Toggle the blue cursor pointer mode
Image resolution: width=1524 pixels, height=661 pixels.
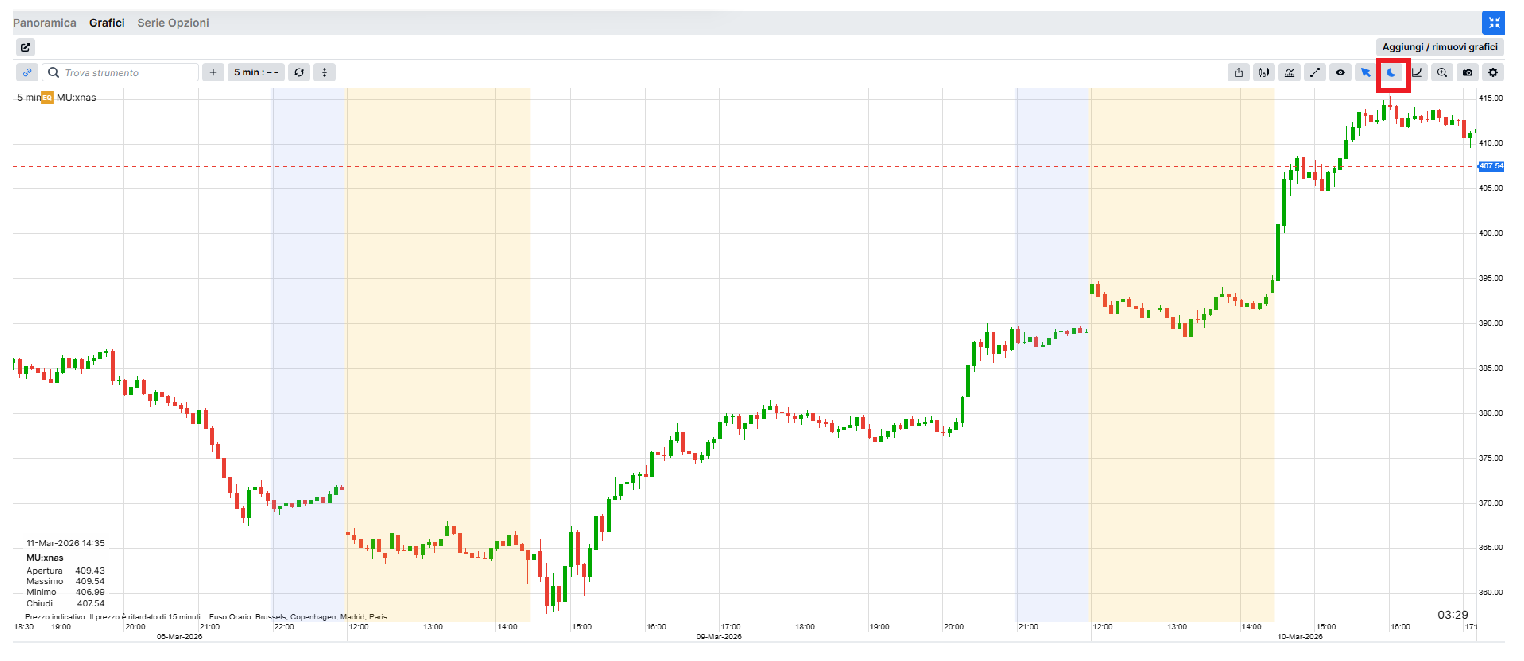pyautogui.click(x=1366, y=72)
